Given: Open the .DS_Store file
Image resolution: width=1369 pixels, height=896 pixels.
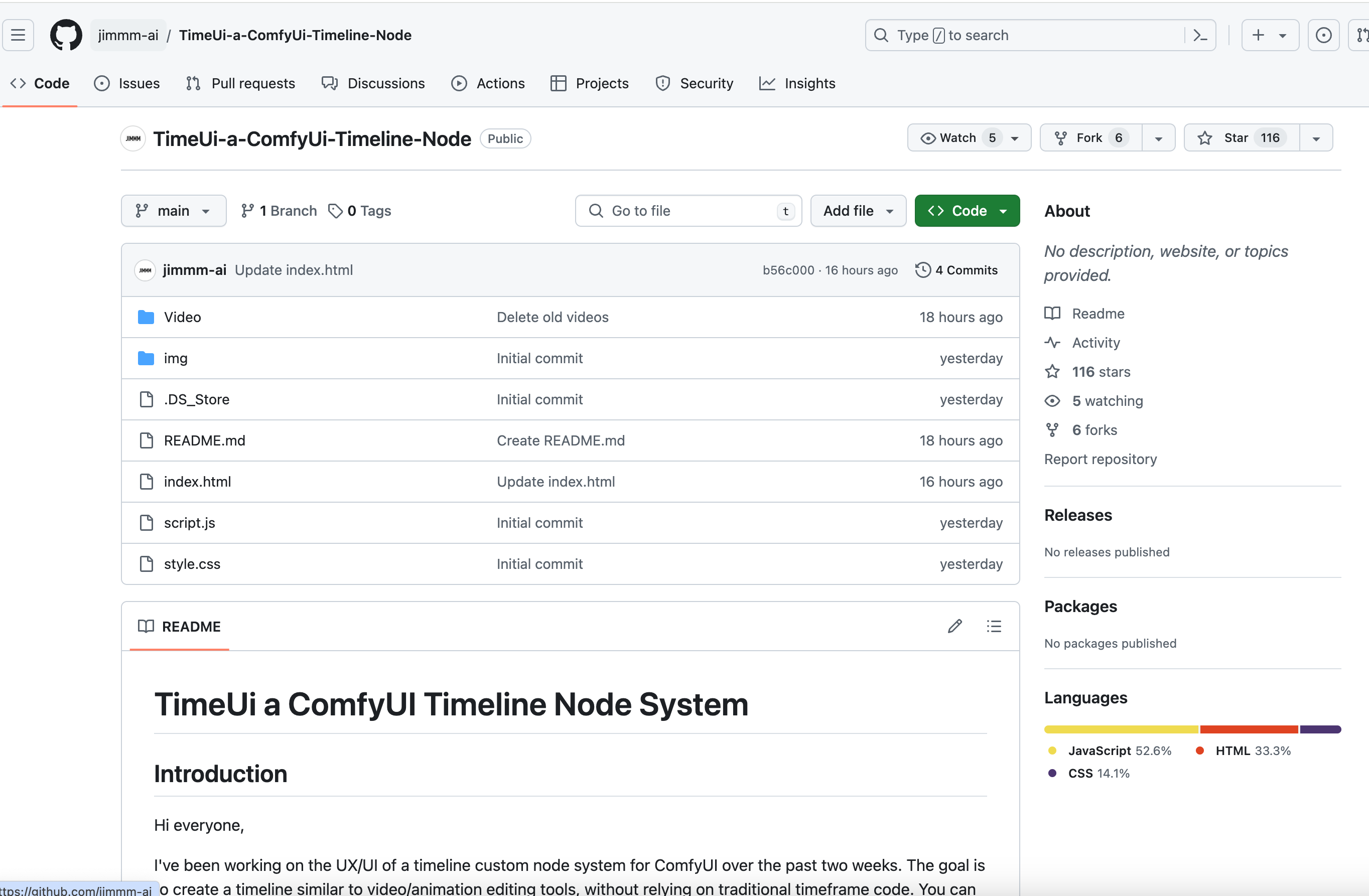Looking at the screenshot, I should pos(196,399).
